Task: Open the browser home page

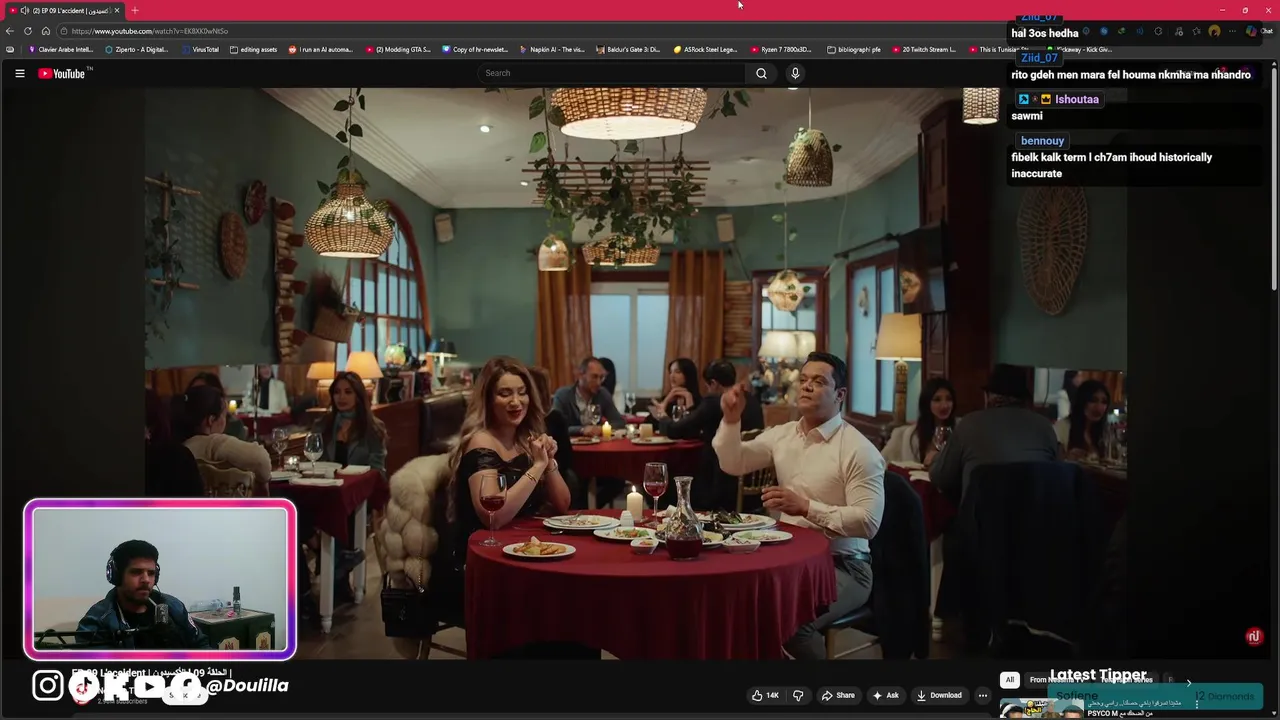Action: tap(46, 31)
